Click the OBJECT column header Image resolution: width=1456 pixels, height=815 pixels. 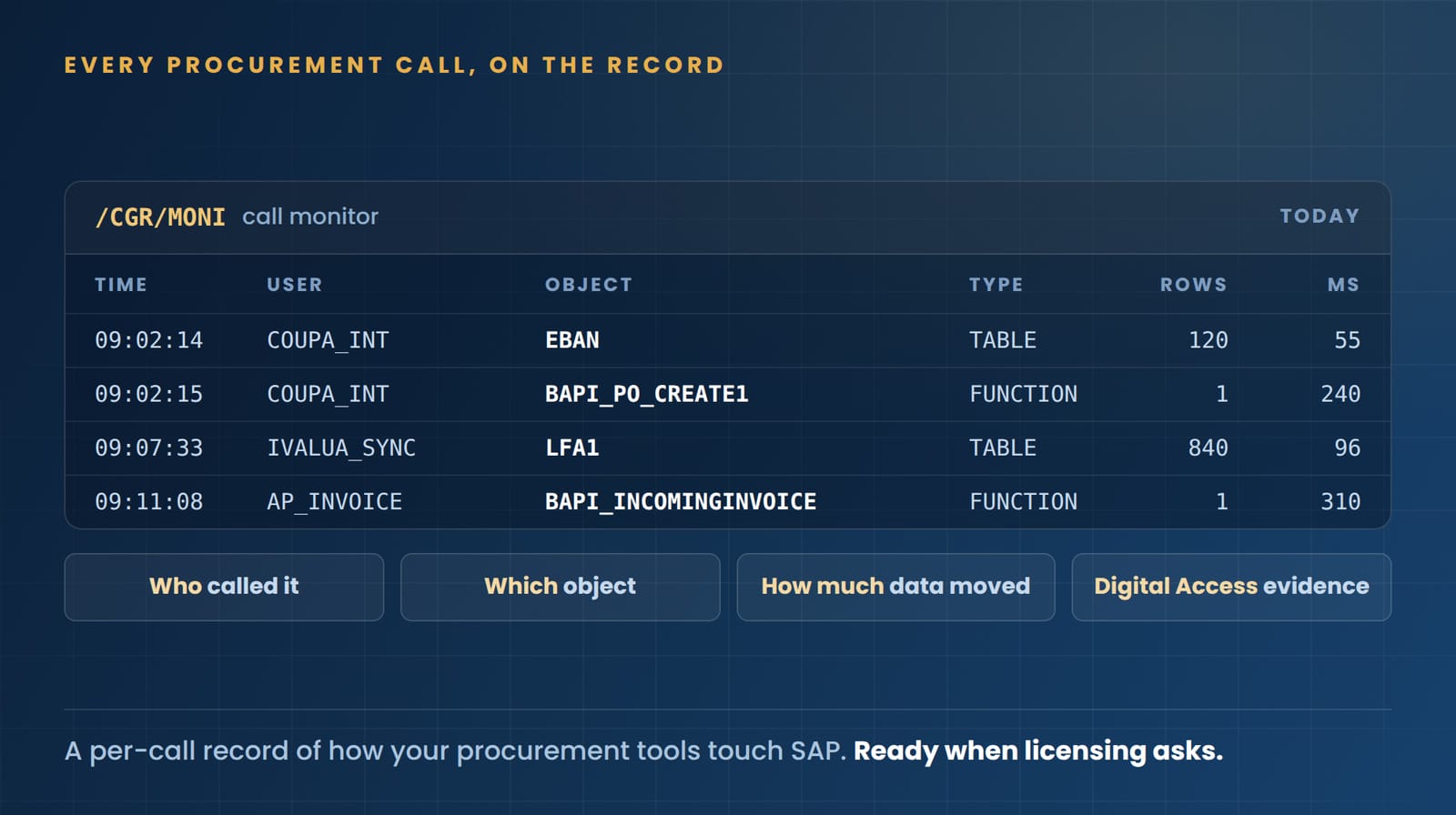pyautogui.click(x=589, y=285)
